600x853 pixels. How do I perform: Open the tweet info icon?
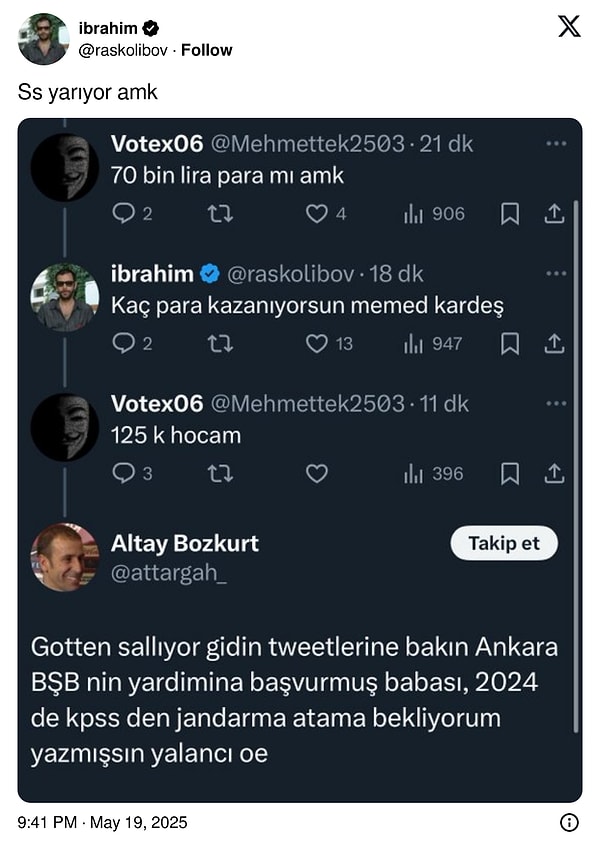coord(568,823)
